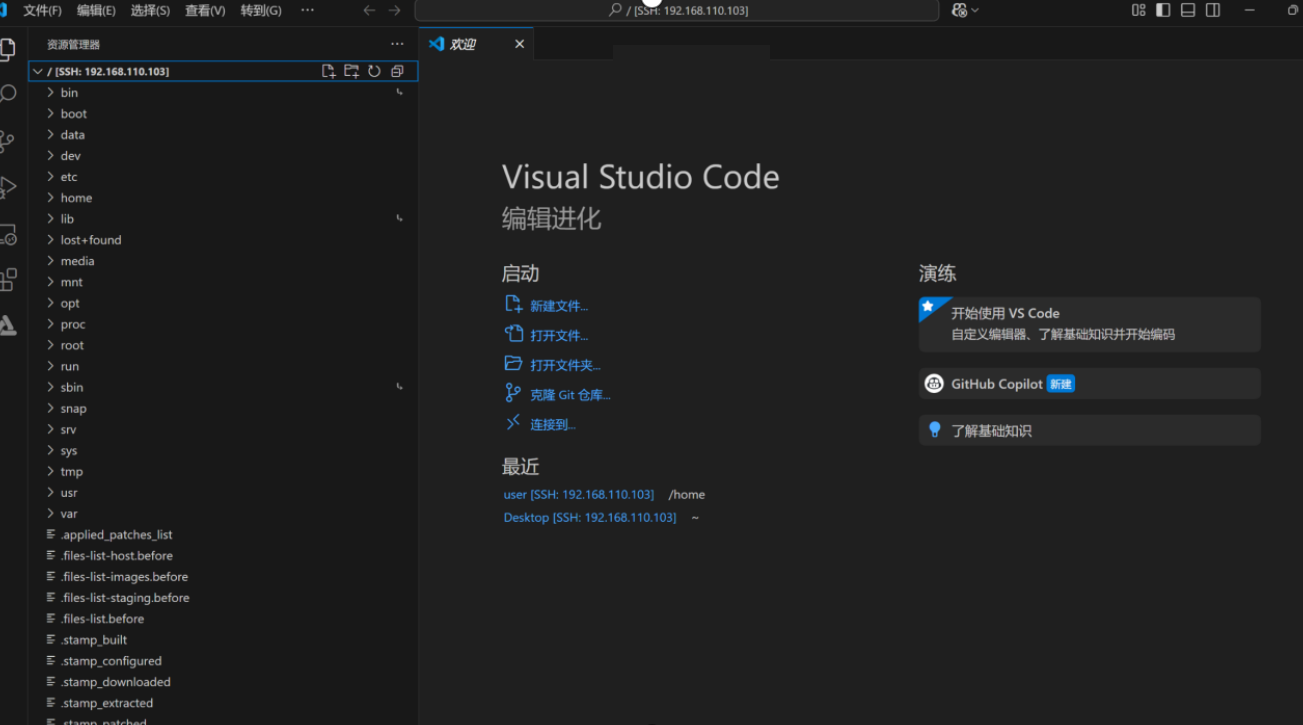
Task: Open the 查看(V) menu
Action: (x=205, y=10)
